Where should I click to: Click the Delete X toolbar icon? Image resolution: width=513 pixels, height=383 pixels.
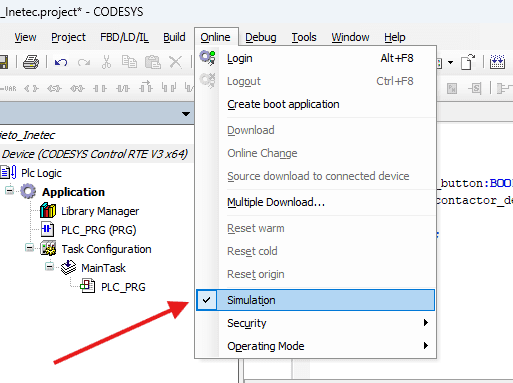point(175,62)
